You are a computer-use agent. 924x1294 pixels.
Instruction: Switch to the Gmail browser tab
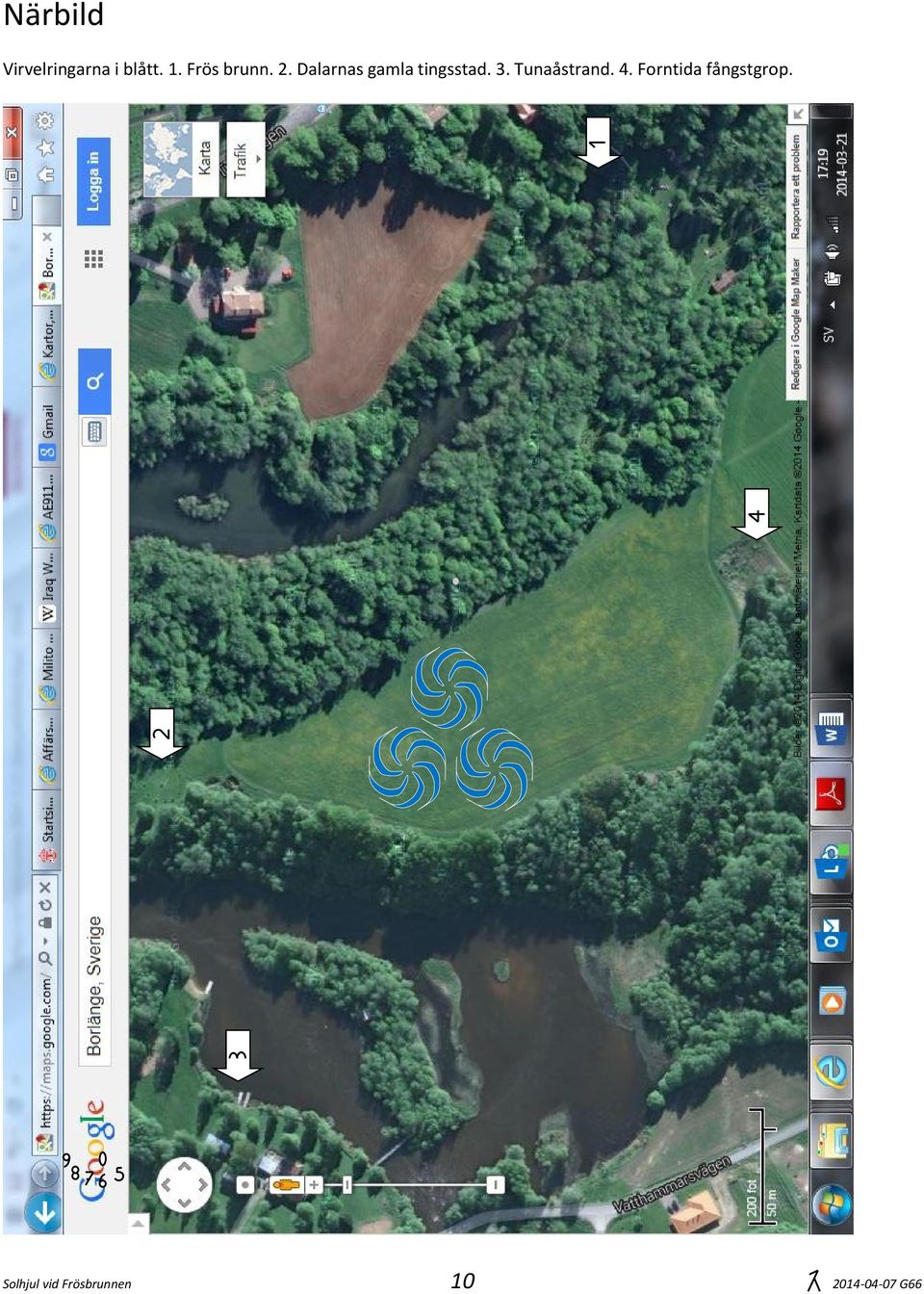click(46, 427)
